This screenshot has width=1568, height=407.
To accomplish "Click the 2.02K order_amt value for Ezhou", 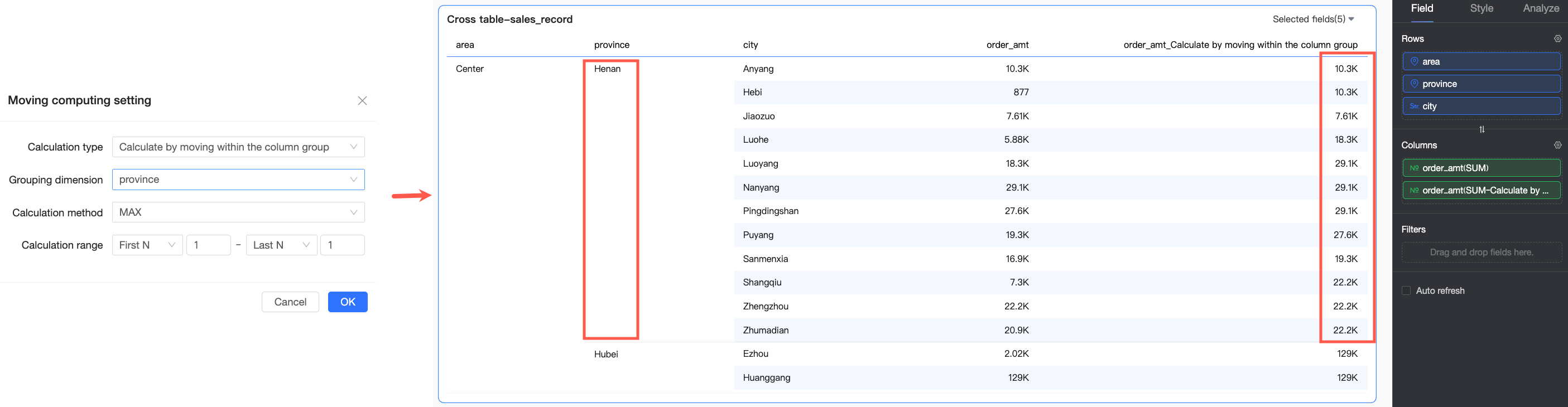I will coord(1017,354).
